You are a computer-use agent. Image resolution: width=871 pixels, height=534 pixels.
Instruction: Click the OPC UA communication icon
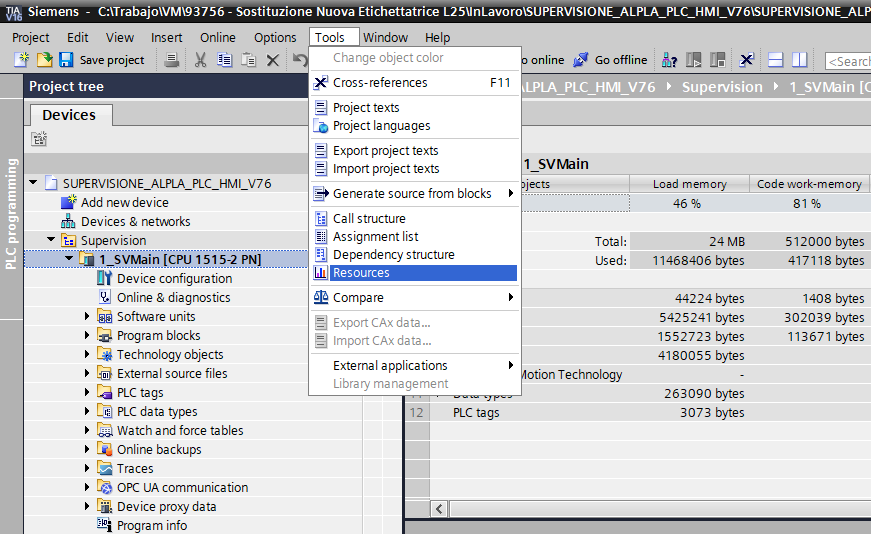104,487
